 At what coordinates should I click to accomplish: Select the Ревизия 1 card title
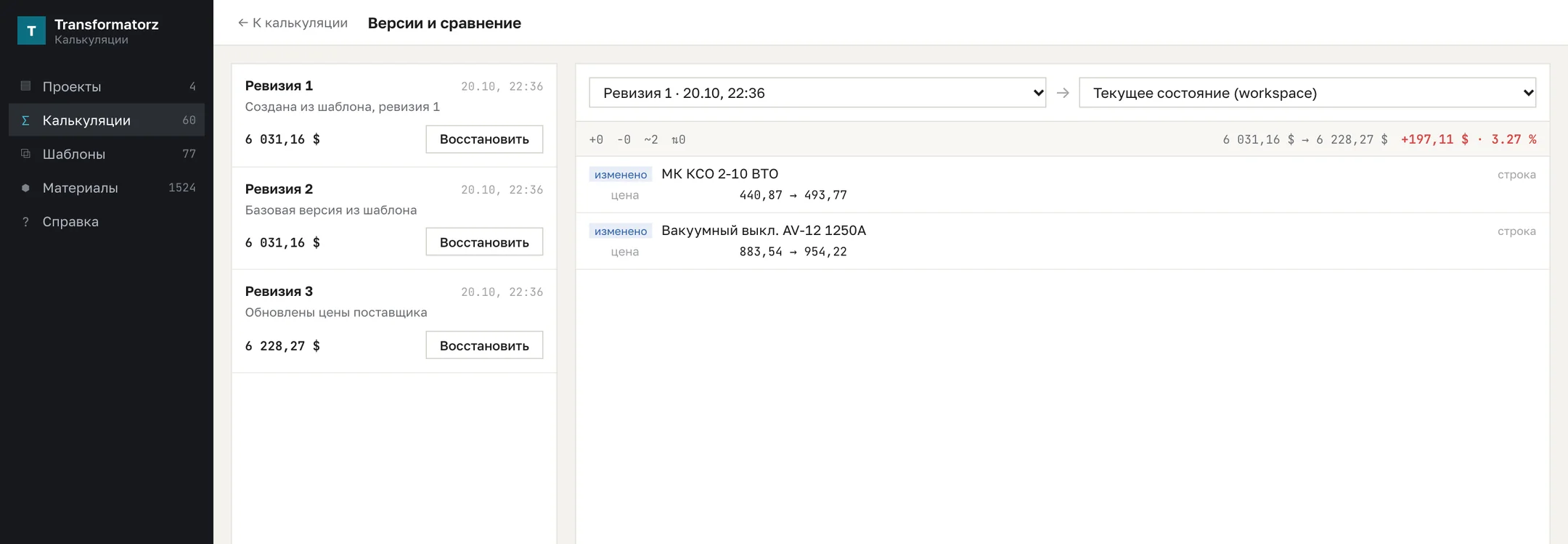pos(279,86)
